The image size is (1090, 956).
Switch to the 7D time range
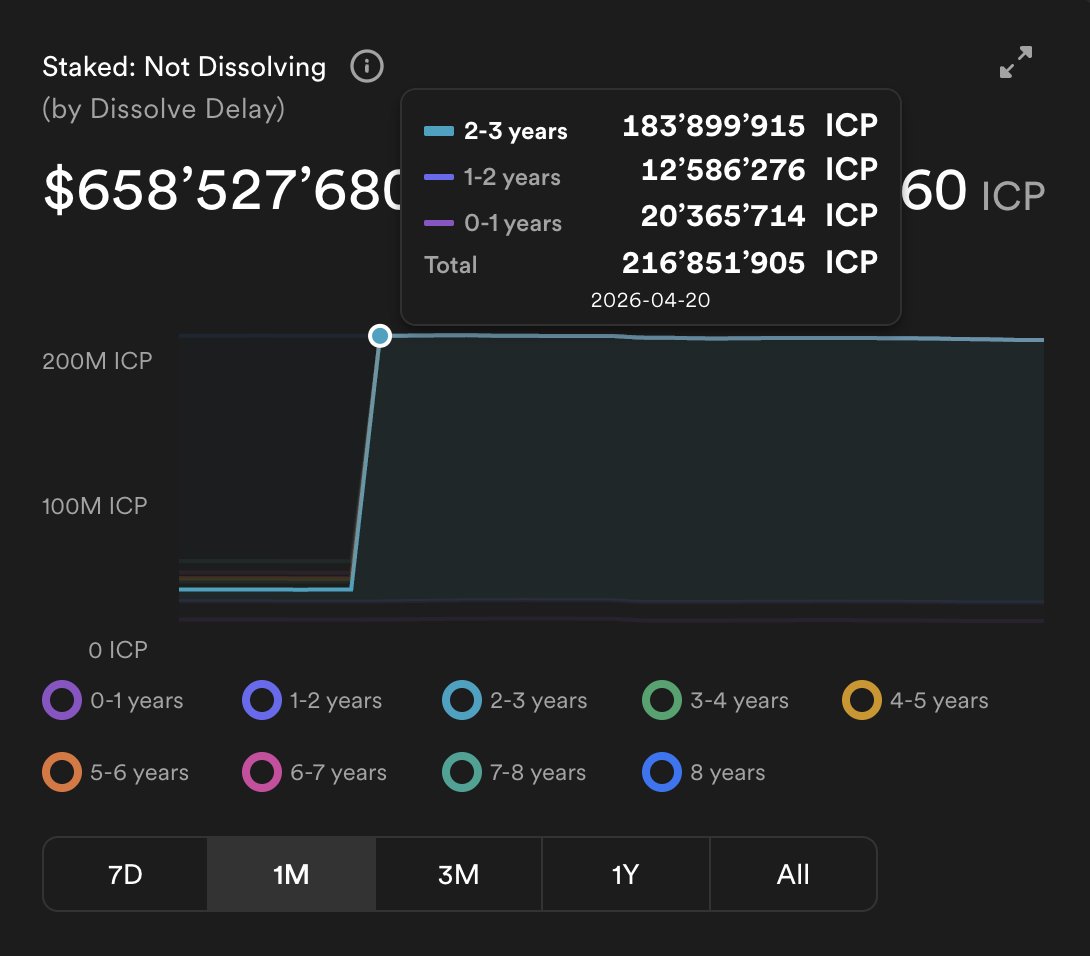[x=125, y=875]
